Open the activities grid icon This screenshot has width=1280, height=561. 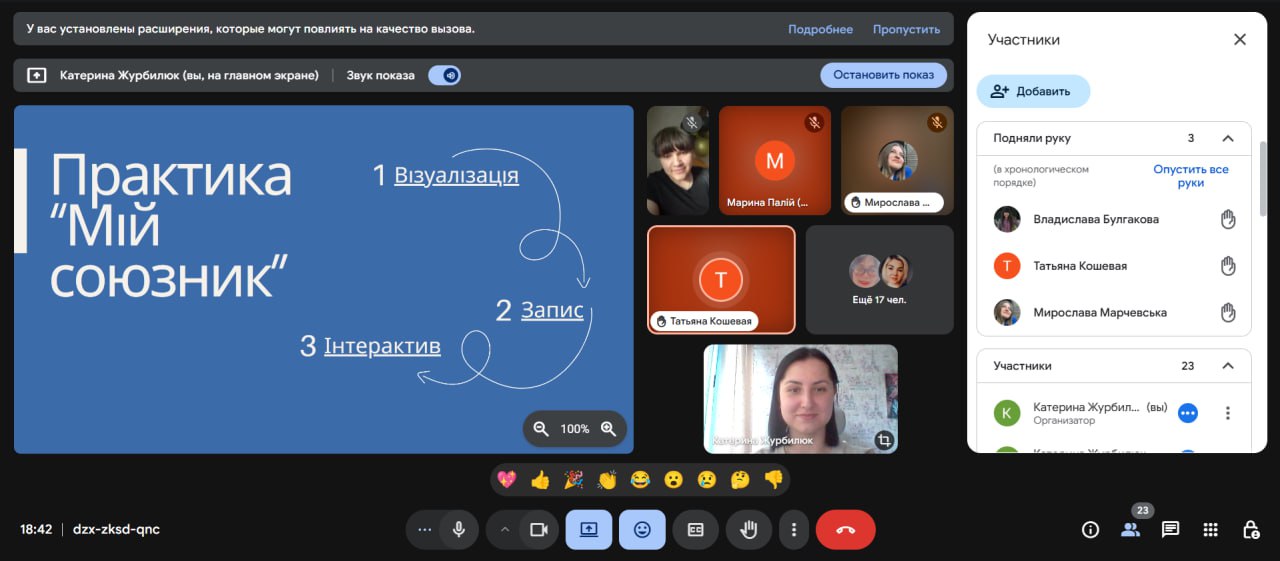click(1210, 530)
